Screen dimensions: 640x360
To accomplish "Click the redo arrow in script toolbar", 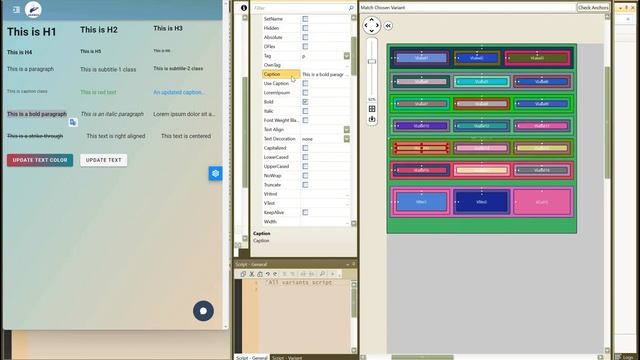I will tap(275, 274).
